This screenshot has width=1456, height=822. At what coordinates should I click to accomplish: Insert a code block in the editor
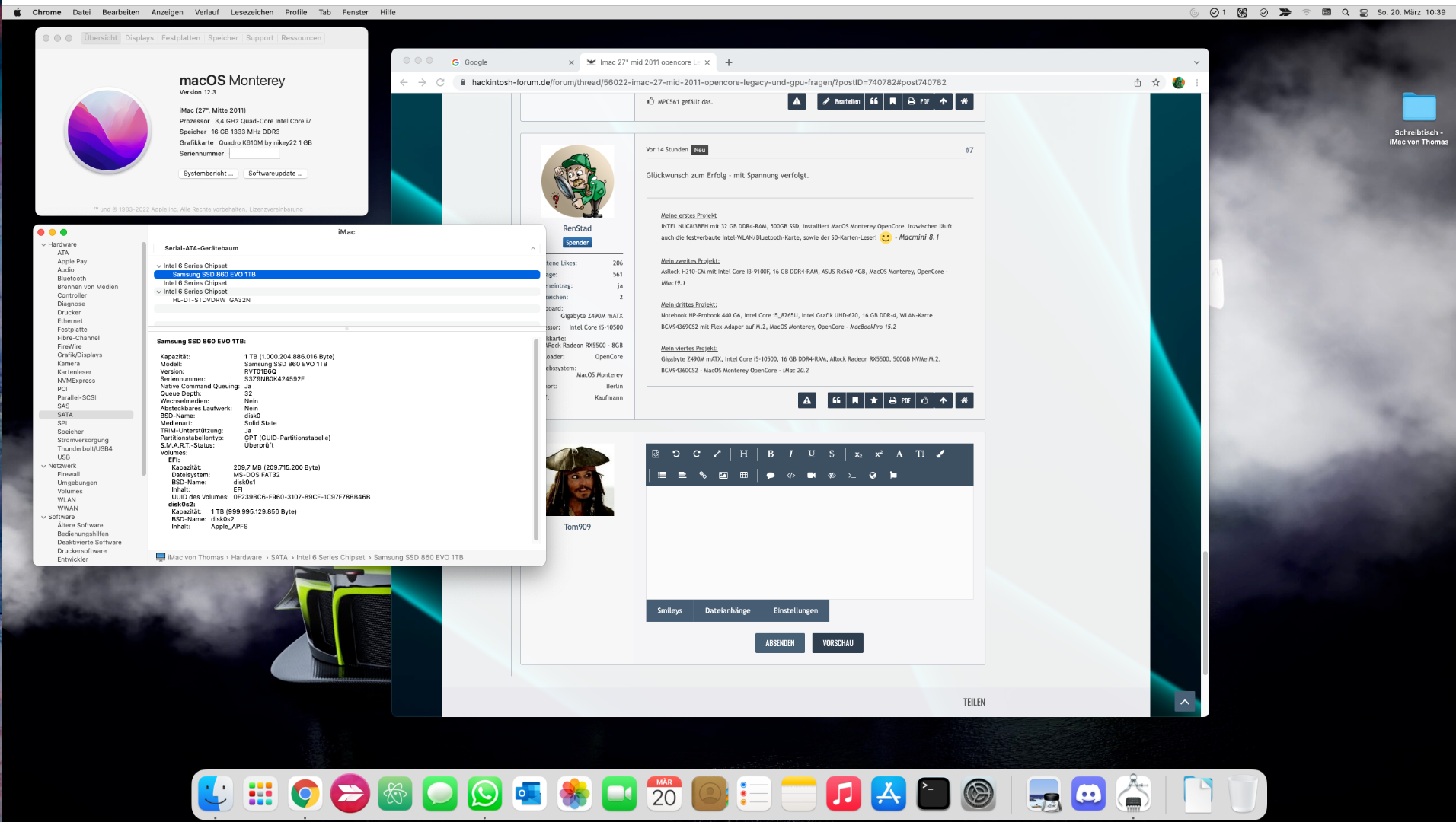791,476
